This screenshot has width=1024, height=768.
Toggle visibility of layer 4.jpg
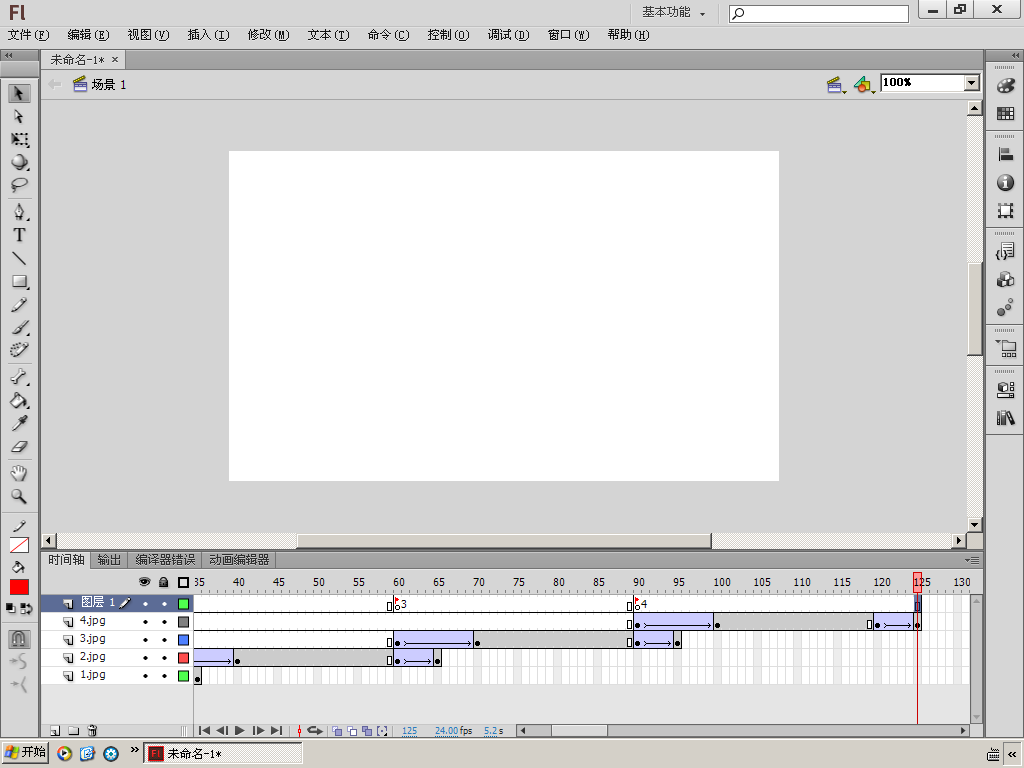(145, 622)
